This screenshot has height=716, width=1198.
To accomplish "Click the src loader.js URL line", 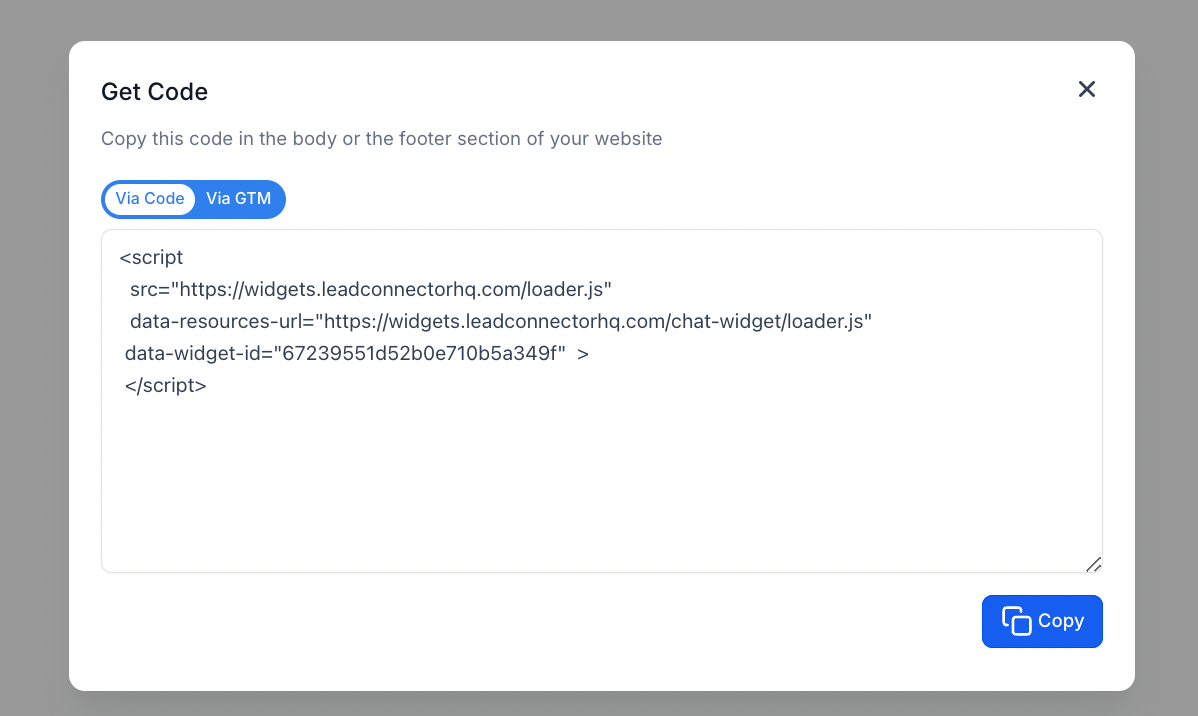I will tap(370, 290).
